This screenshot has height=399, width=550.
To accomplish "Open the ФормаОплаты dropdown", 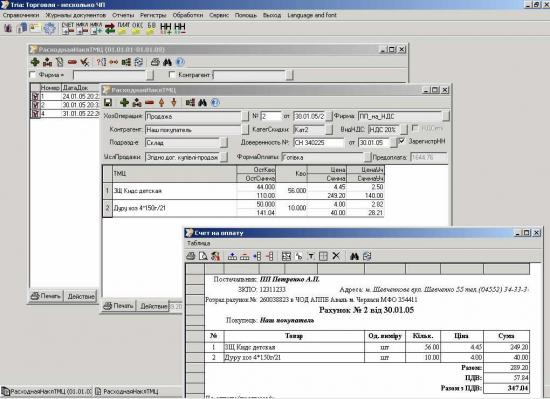I will point(367,157).
